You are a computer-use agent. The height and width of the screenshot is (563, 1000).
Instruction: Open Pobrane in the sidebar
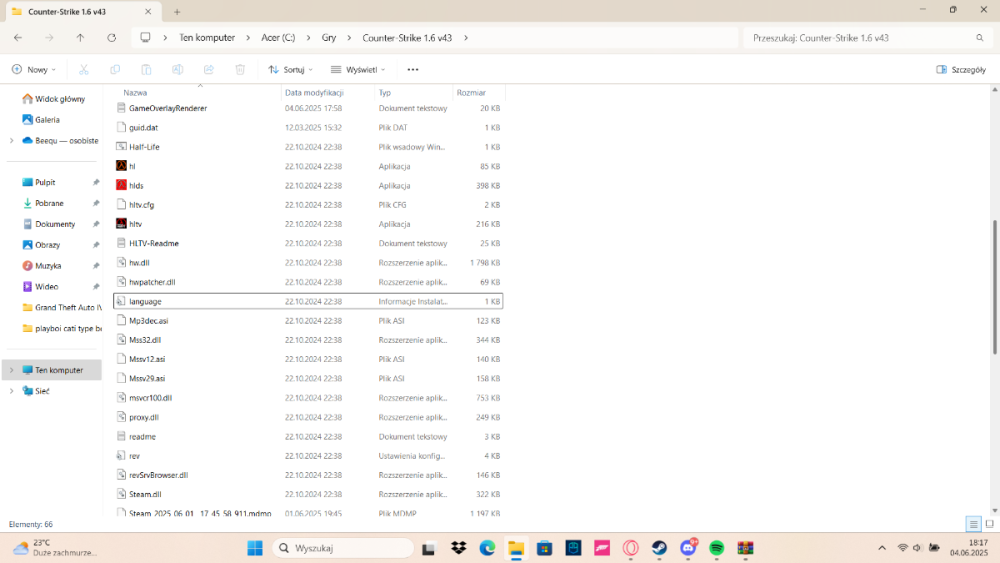(49, 203)
